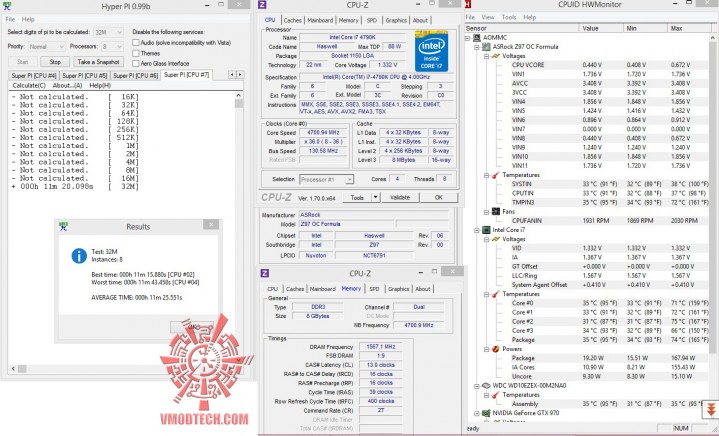Click the top CPU-Z window title icon
The height and width of the screenshot is (436, 719).
(262, 5)
